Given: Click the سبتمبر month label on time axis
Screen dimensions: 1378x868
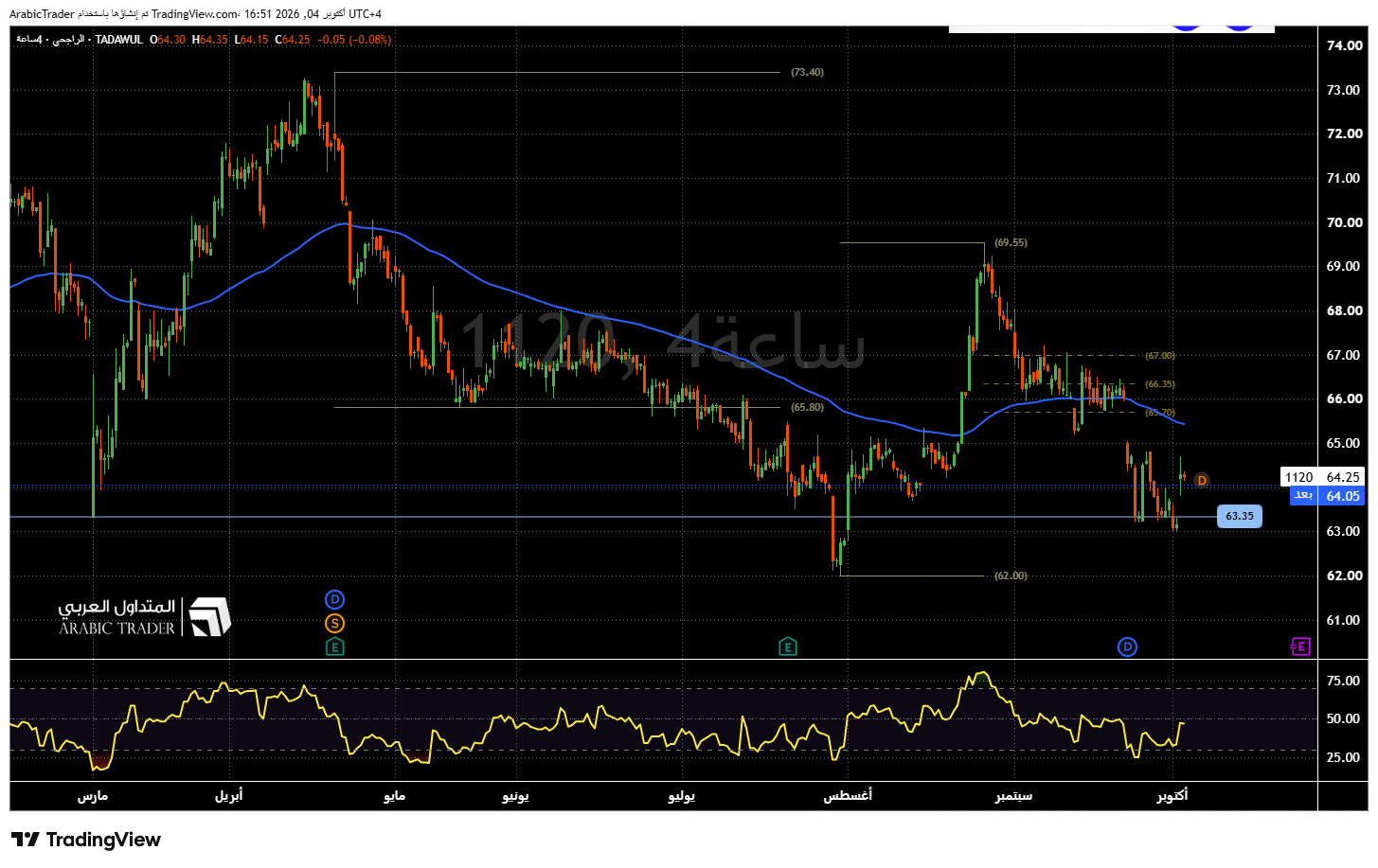Looking at the screenshot, I should pos(1014,796).
